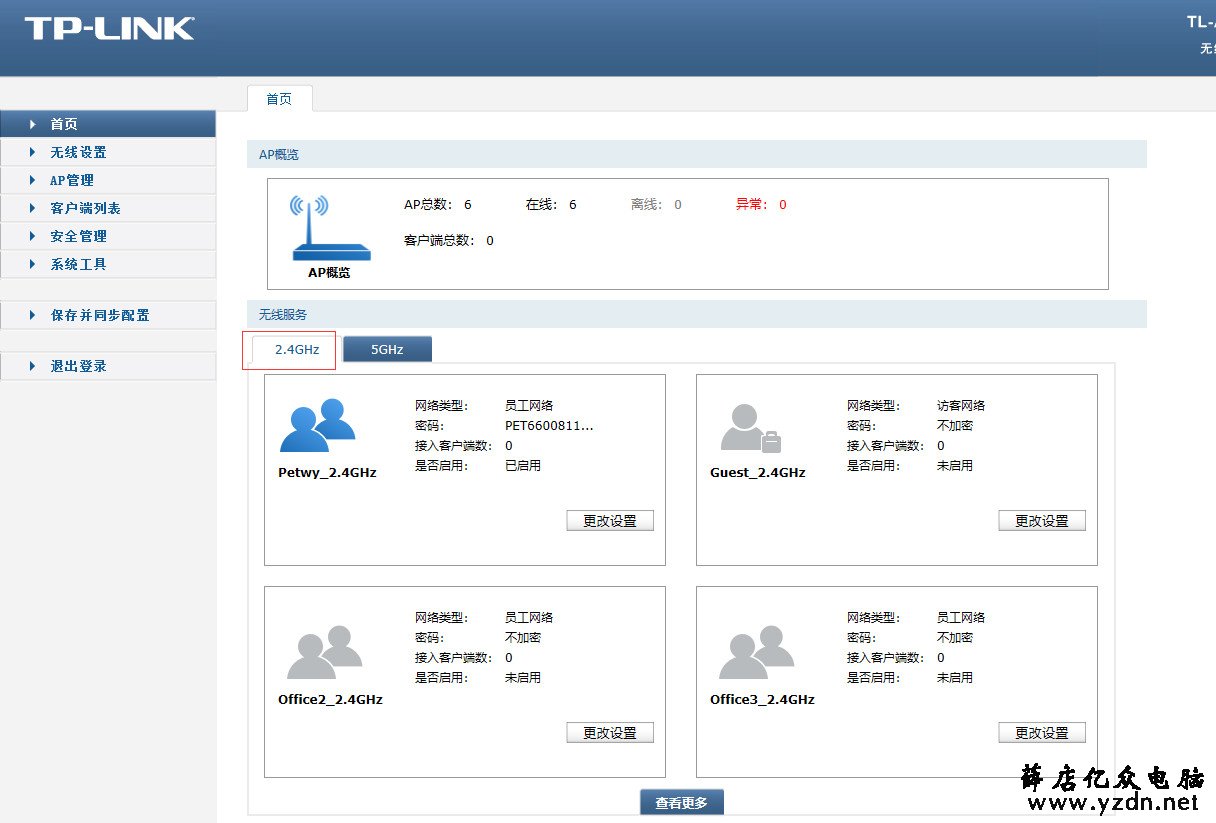This screenshot has width=1216, height=823.
Task: Click the Petwy_2.4GHz blue users icon
Action: [318, 425]
